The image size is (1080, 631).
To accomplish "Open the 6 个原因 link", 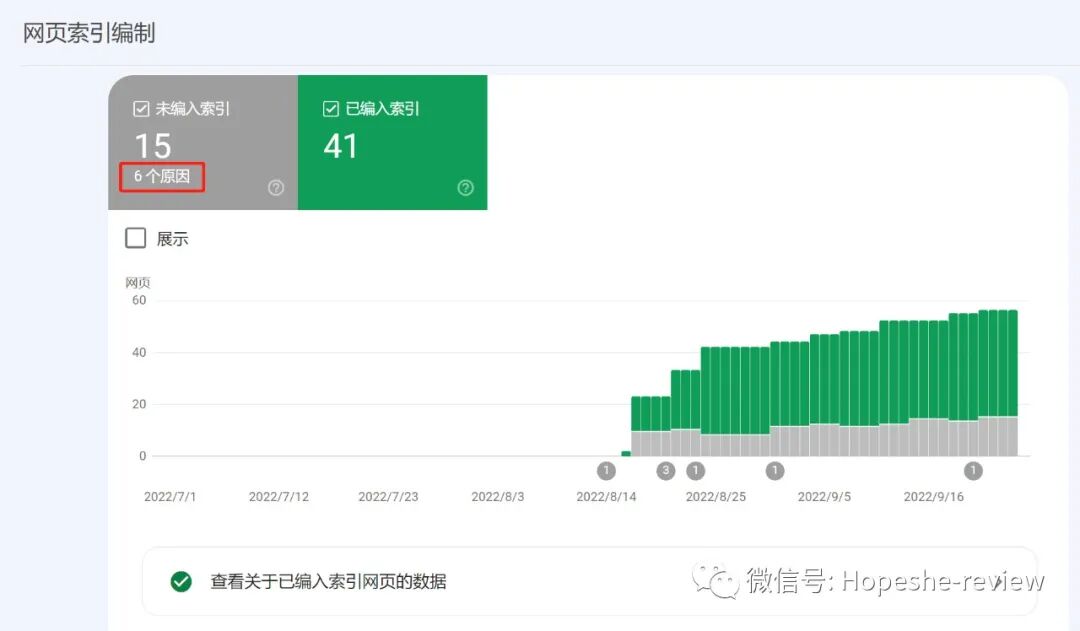I will tap(161, 176).
